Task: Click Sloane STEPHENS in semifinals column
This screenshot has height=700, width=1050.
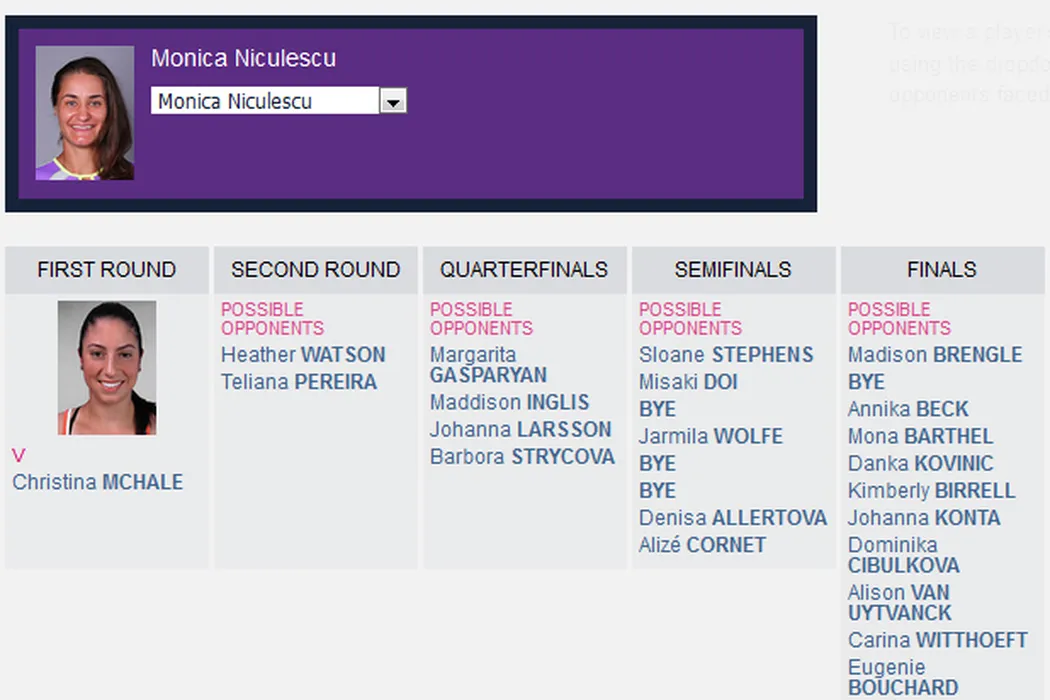Action: coord(726,355)
